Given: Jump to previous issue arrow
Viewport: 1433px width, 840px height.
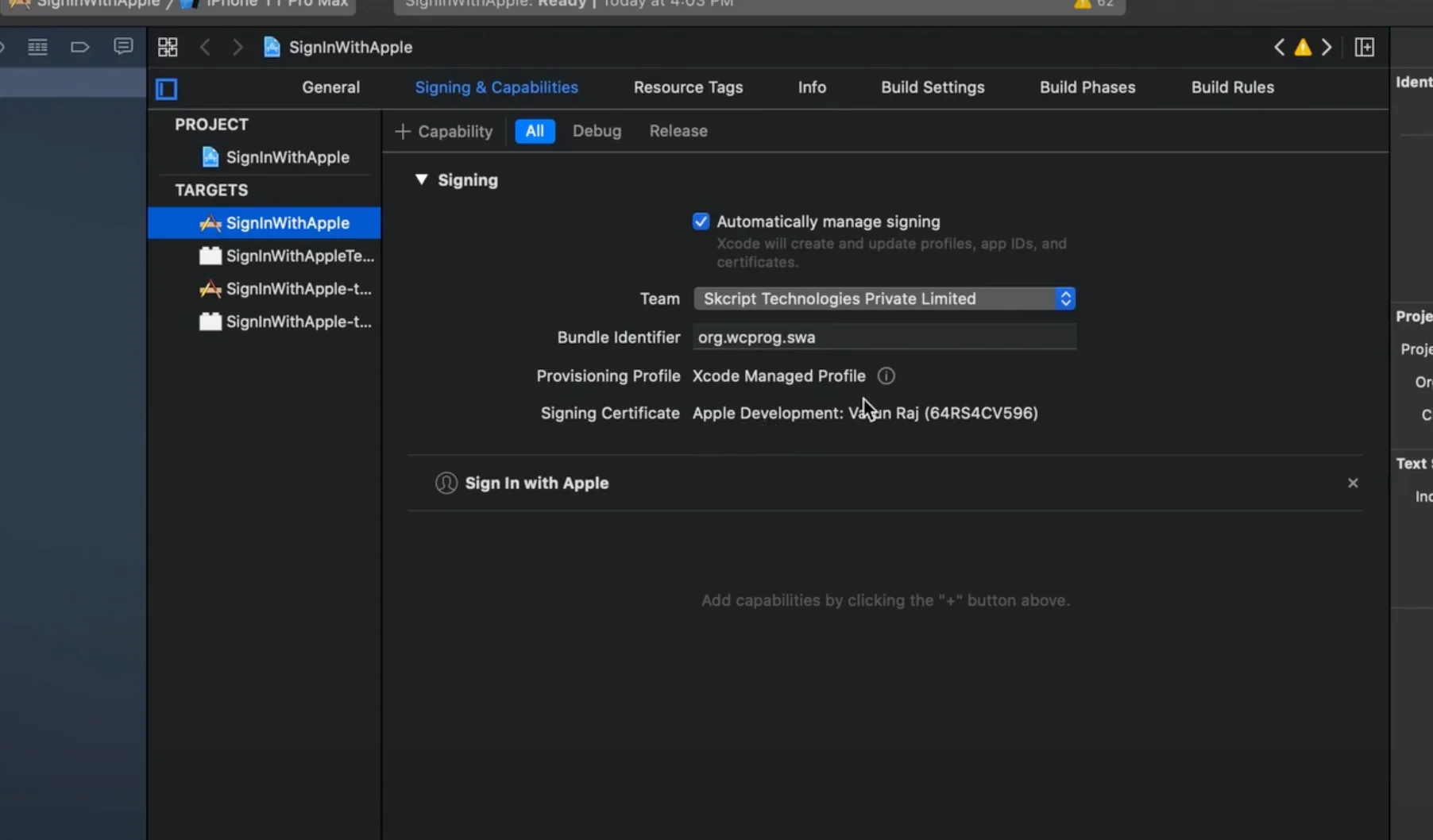Looking at the screenshot, I should (x=1279, y=47).
